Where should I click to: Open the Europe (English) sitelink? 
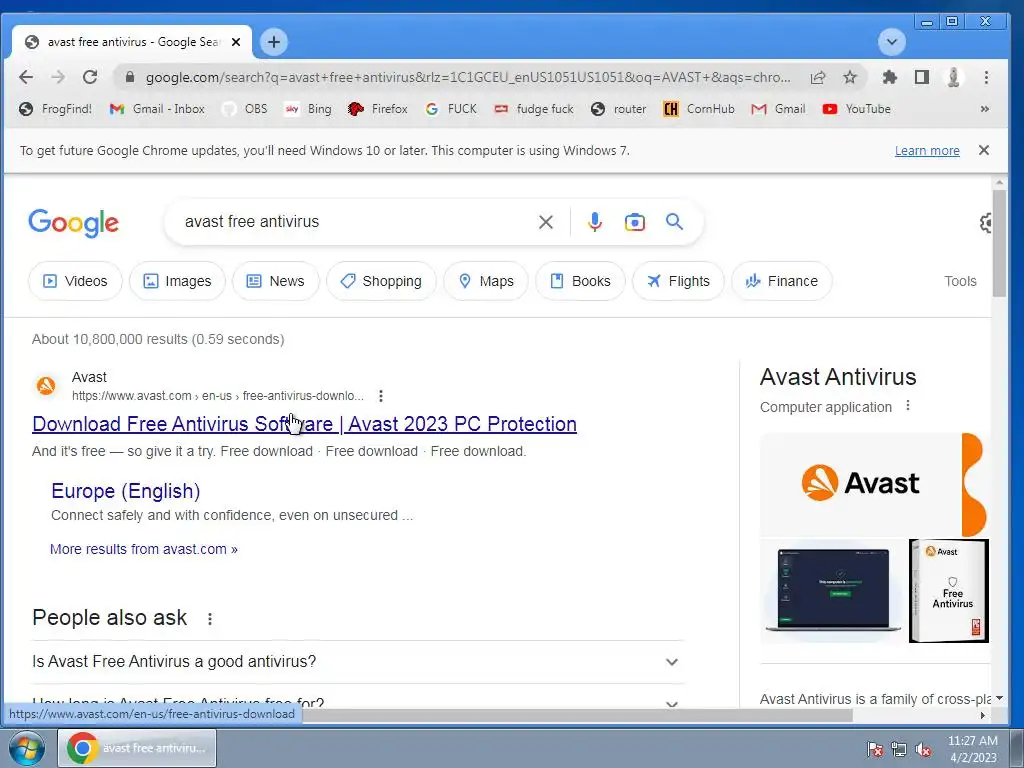(125, 491)
